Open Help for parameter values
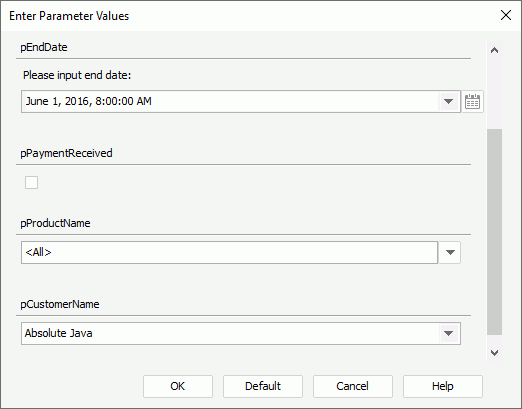The image size is (522, 409). coord(443,386)
